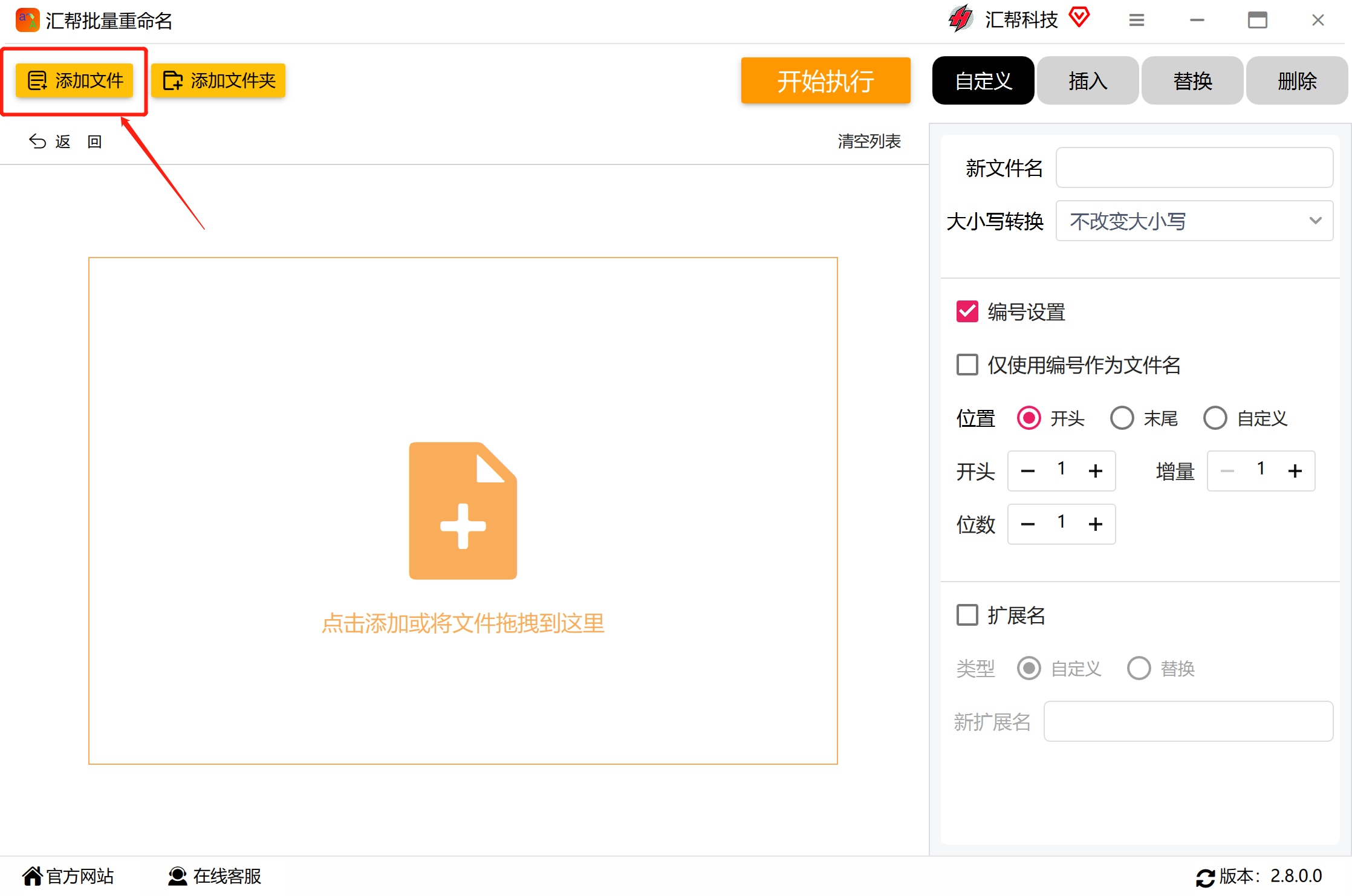Select the 末尾 position radio button
Viewport: 1352px width, 896px height.
click(1122, 418)
